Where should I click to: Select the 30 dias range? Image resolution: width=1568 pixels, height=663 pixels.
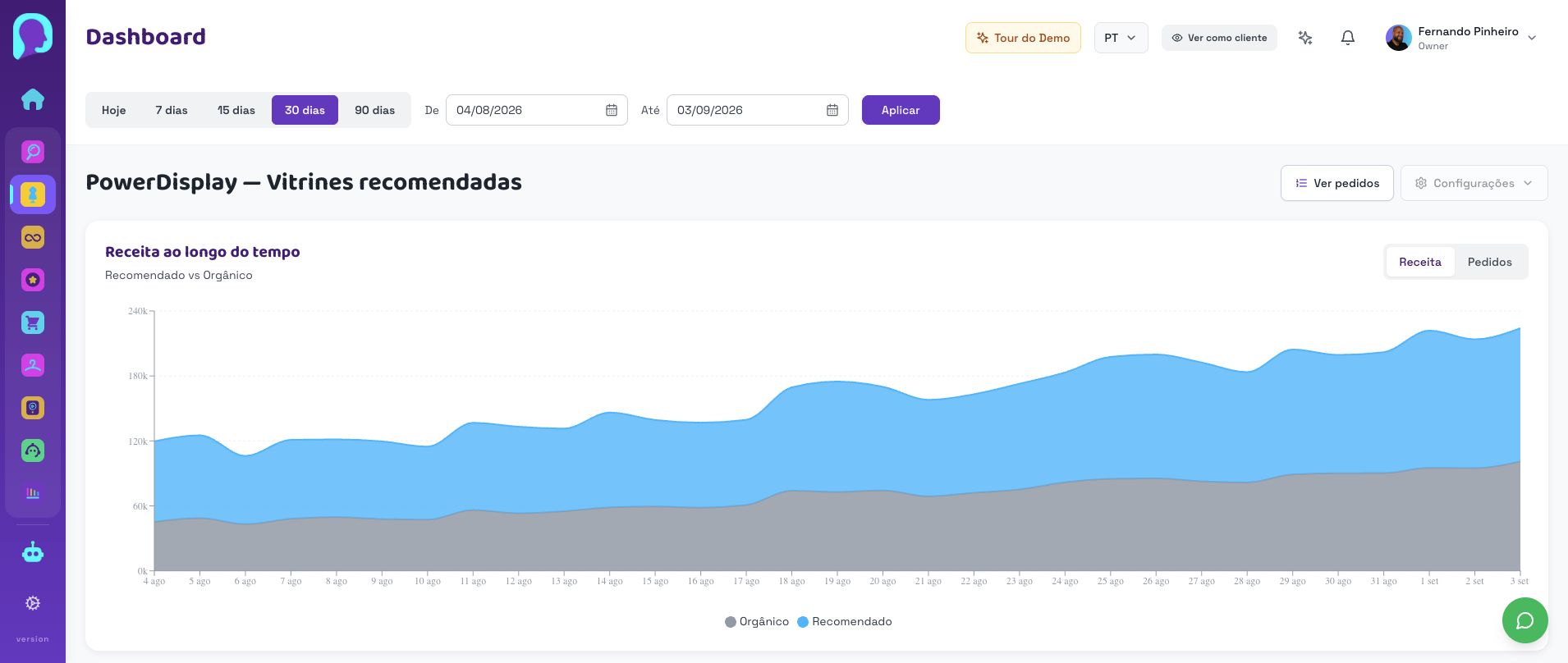(305, 110)
